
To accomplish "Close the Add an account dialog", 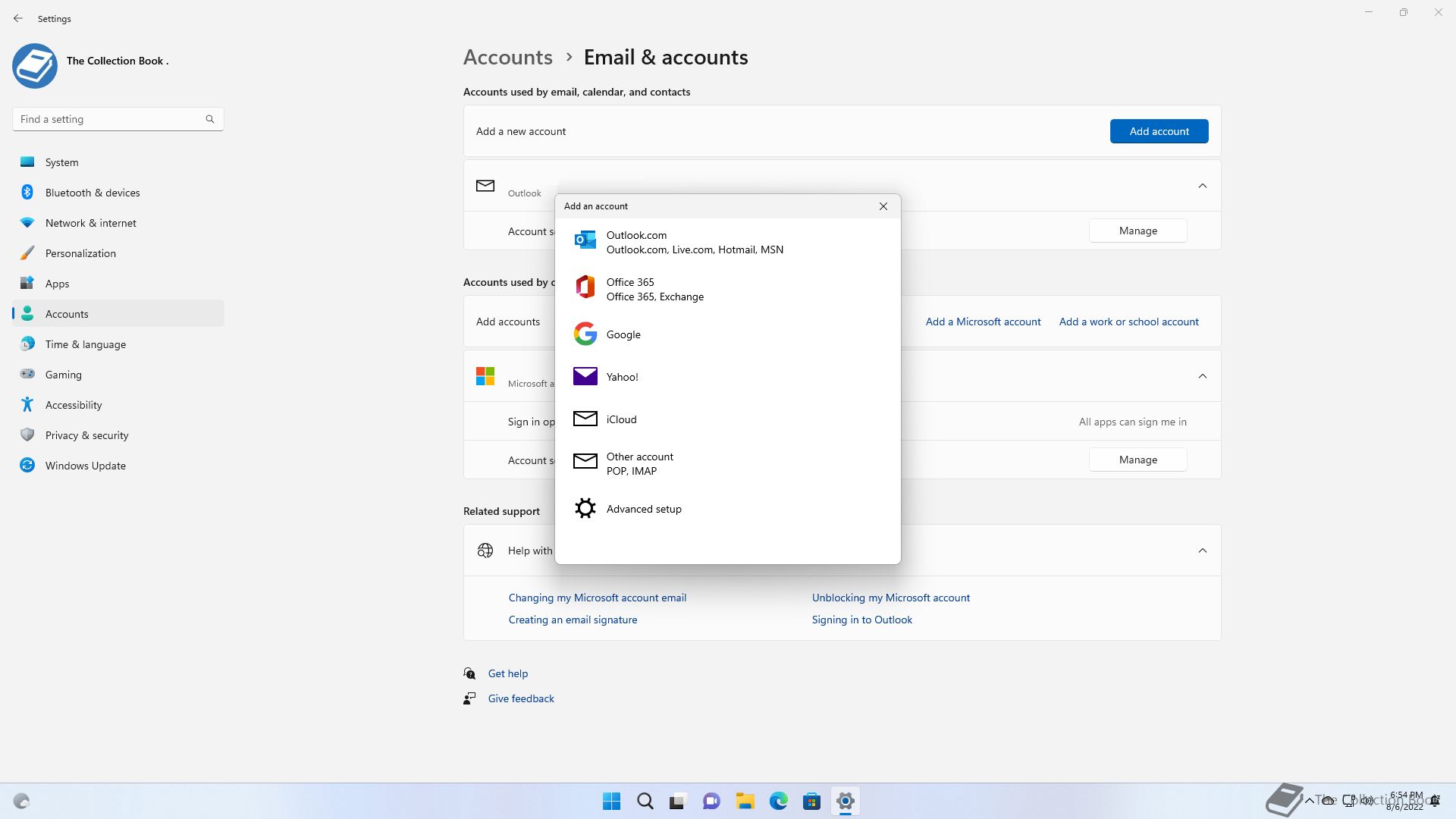I will pos(883,206).
